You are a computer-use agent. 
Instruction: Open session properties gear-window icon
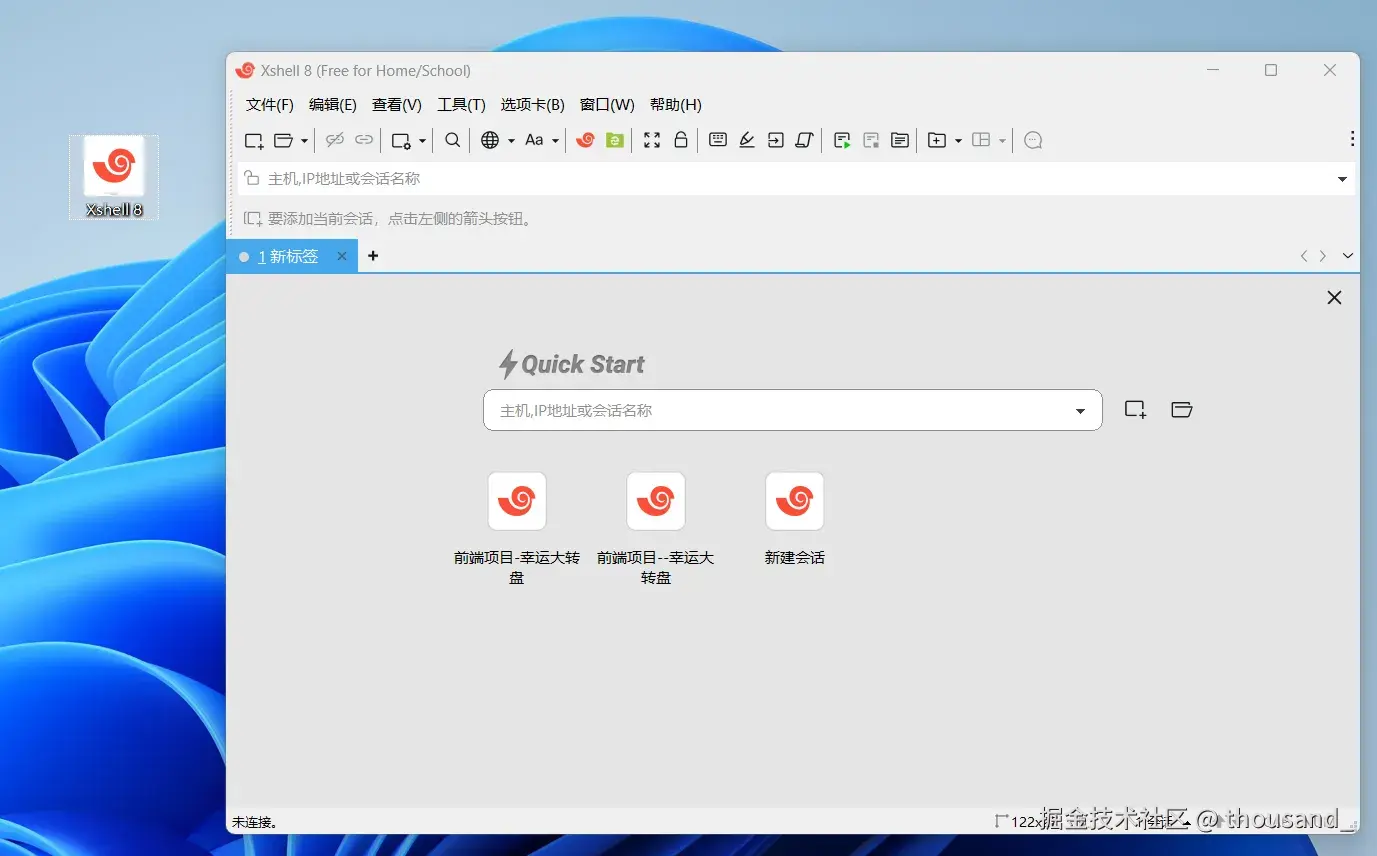point(401,141)
